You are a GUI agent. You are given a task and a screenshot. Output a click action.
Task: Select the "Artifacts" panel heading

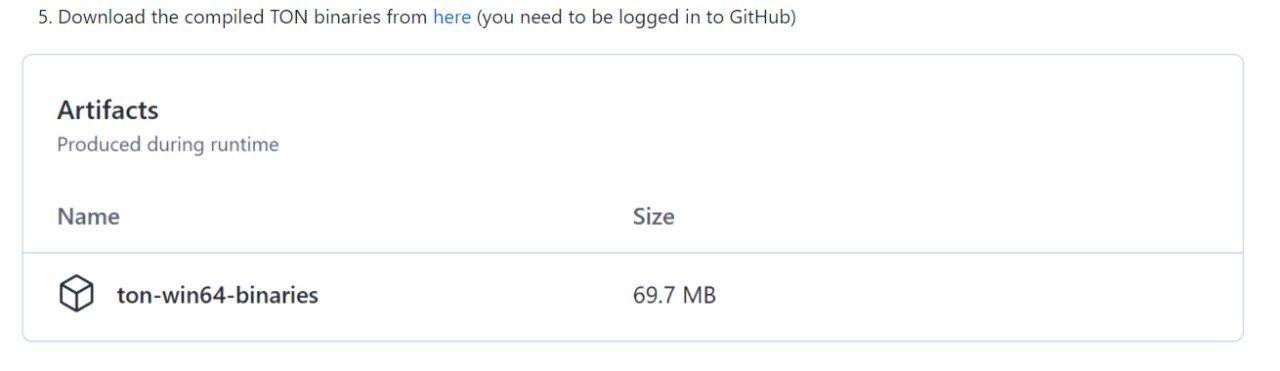tap(108, 110)
